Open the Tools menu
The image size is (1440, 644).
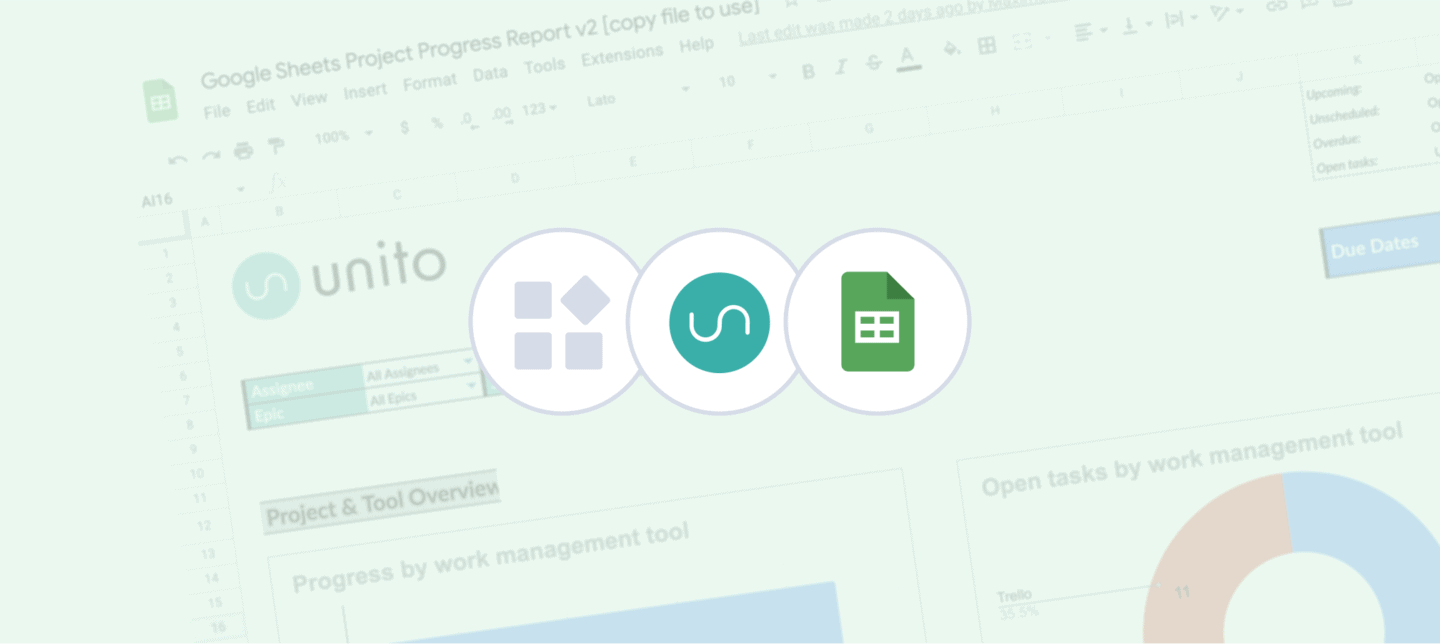(x=545, y=67)
